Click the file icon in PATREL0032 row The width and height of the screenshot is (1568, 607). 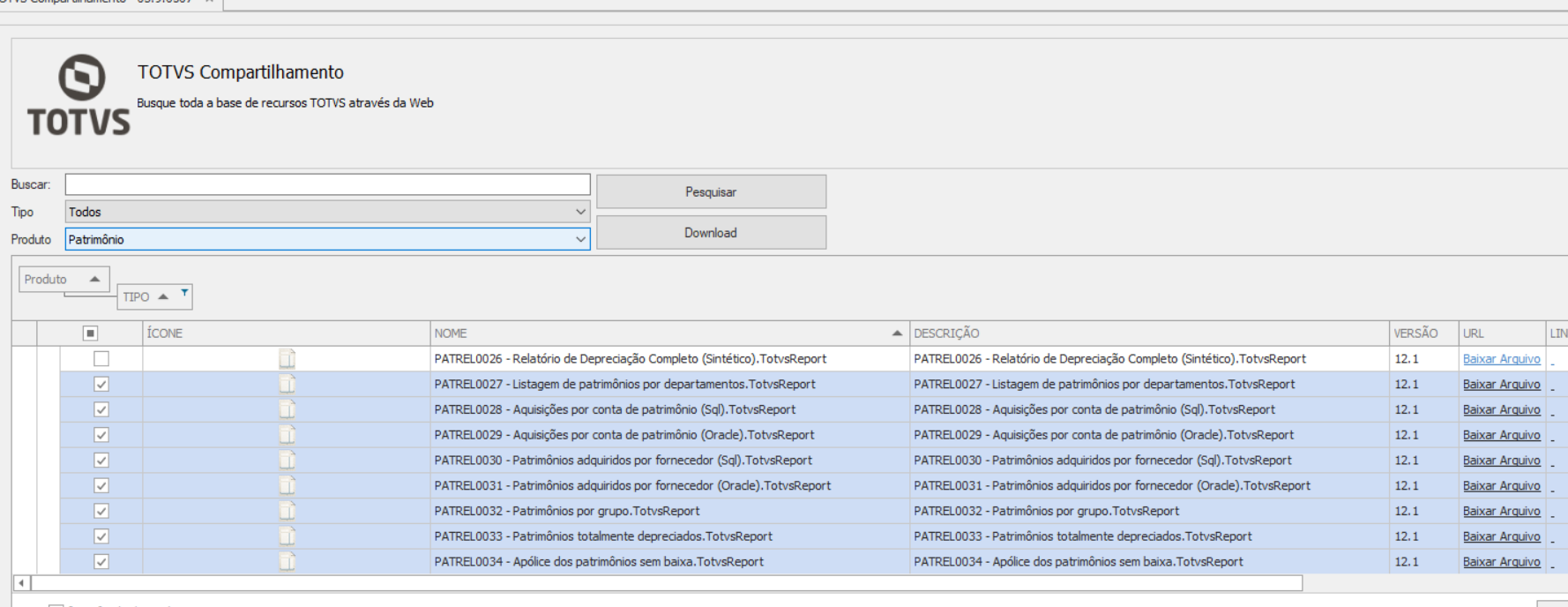[x=287, y=511]
